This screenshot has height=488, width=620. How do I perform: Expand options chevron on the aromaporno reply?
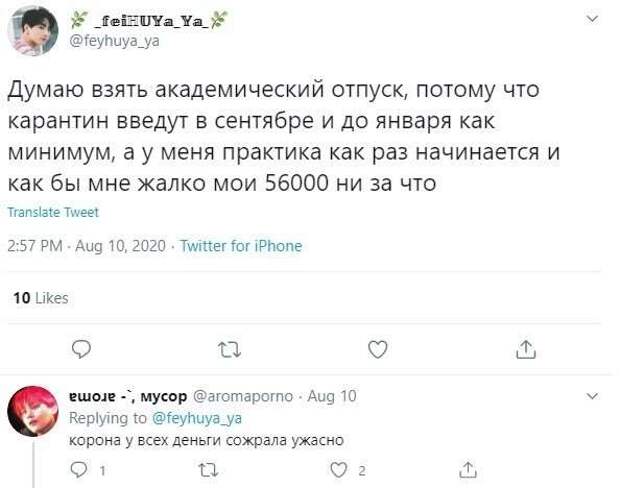592,396
